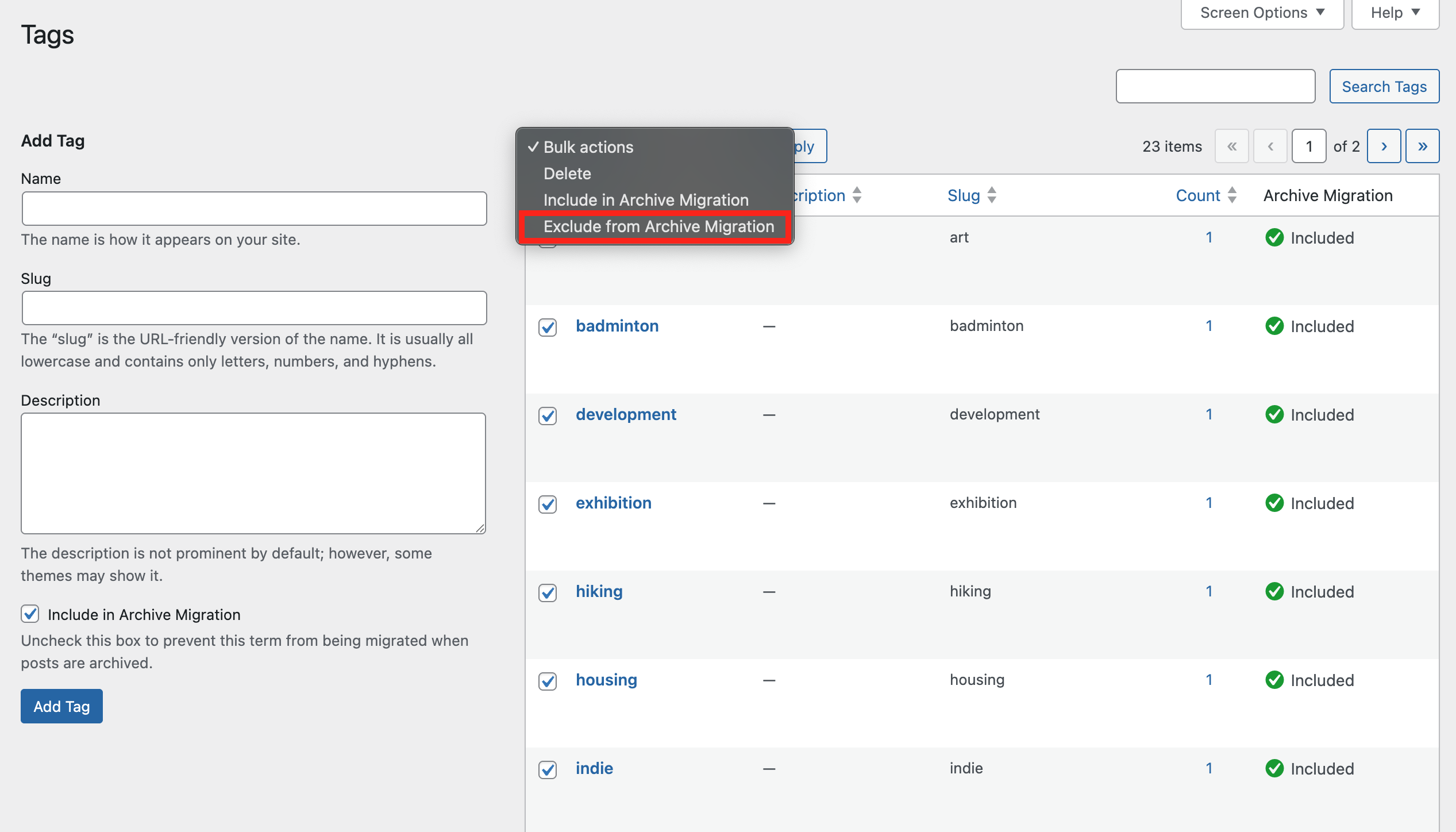Viewport: 1456px width, 832px height.
Task: Open the Screen Options dropdown
Action: pyautogui.click(x=1261, y=12)
